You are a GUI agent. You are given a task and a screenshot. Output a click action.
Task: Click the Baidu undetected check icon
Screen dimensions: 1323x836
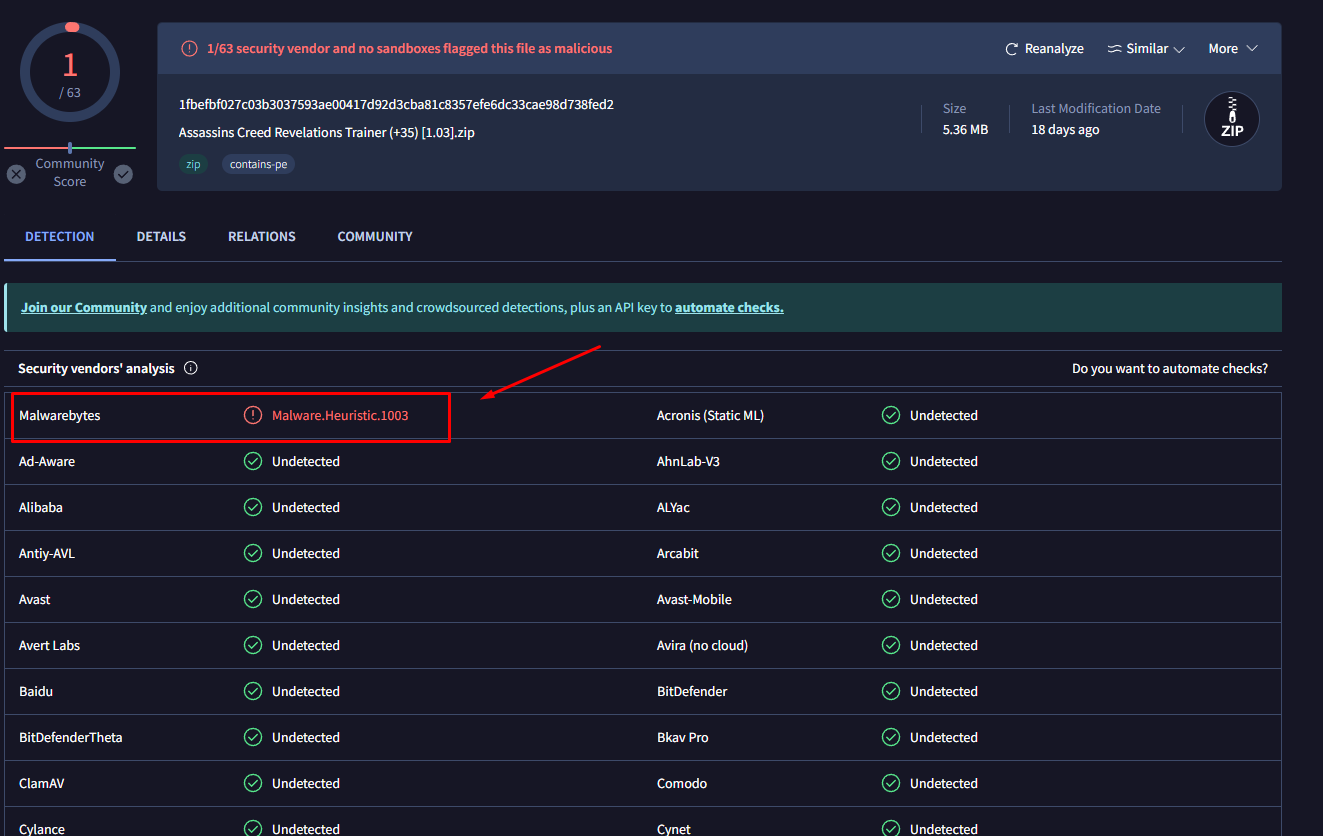[253, 691]
